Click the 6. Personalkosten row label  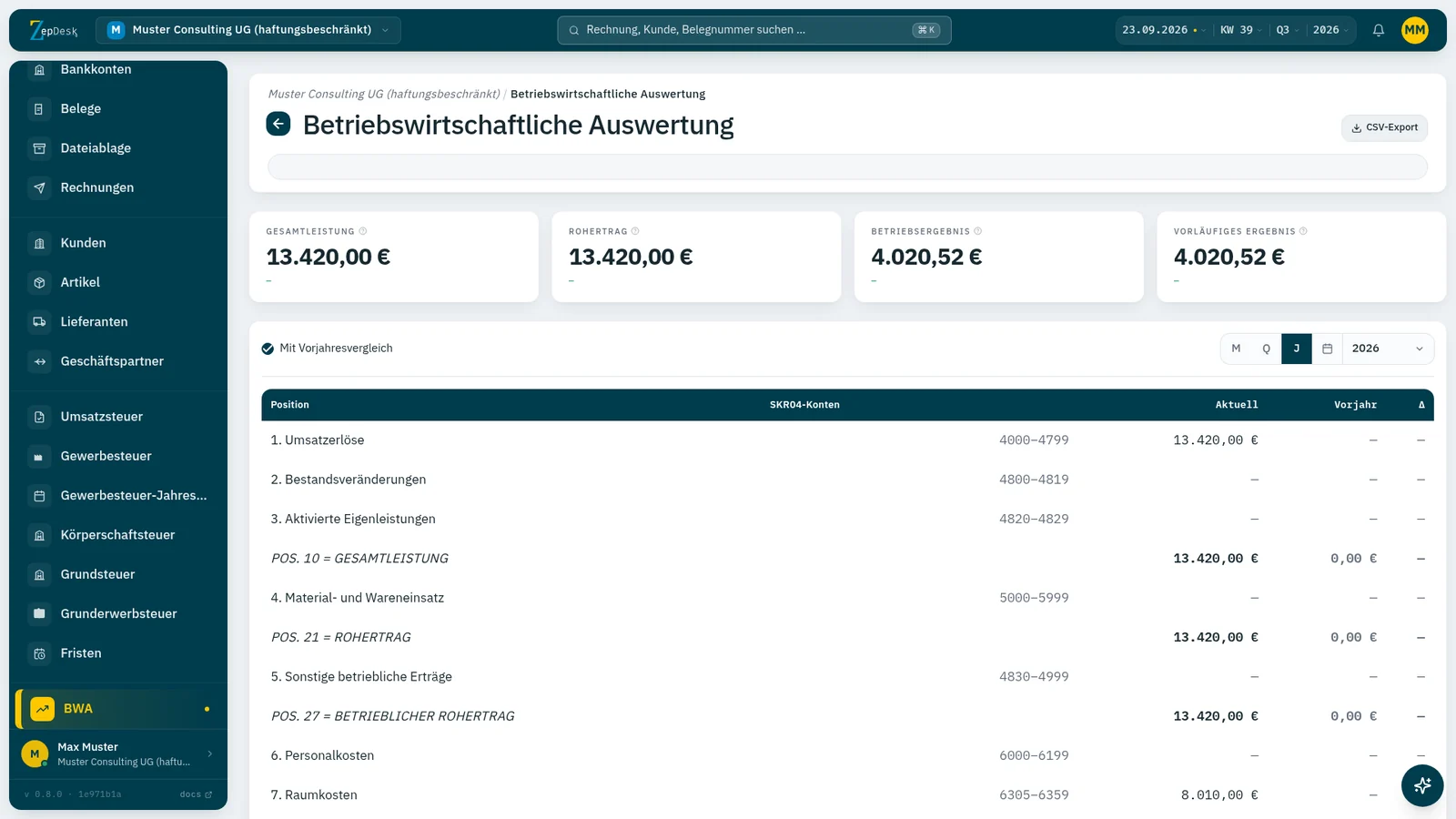coord(322,756)
